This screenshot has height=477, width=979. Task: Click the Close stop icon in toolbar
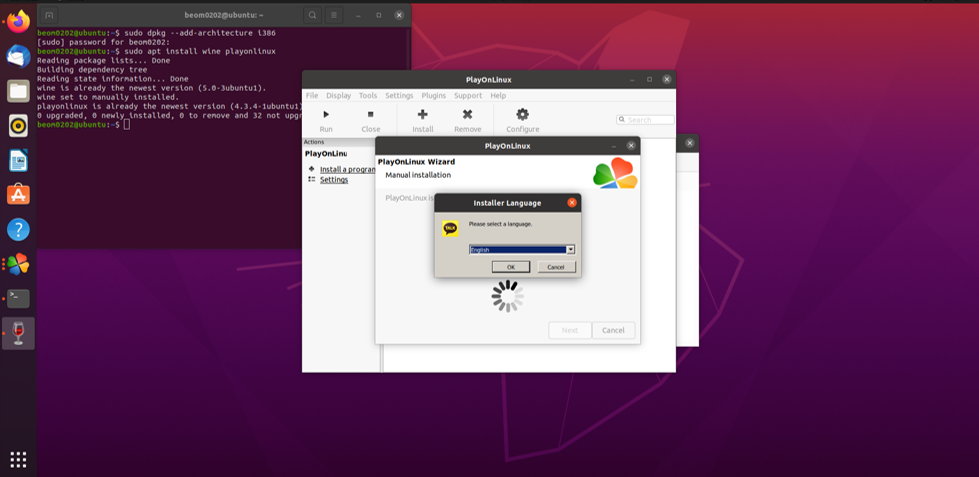coord(370,115)
